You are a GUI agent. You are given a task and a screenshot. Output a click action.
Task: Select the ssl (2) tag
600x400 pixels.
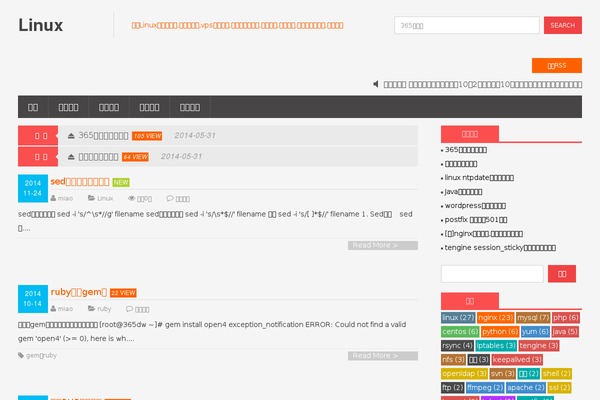tap(559, 388)
